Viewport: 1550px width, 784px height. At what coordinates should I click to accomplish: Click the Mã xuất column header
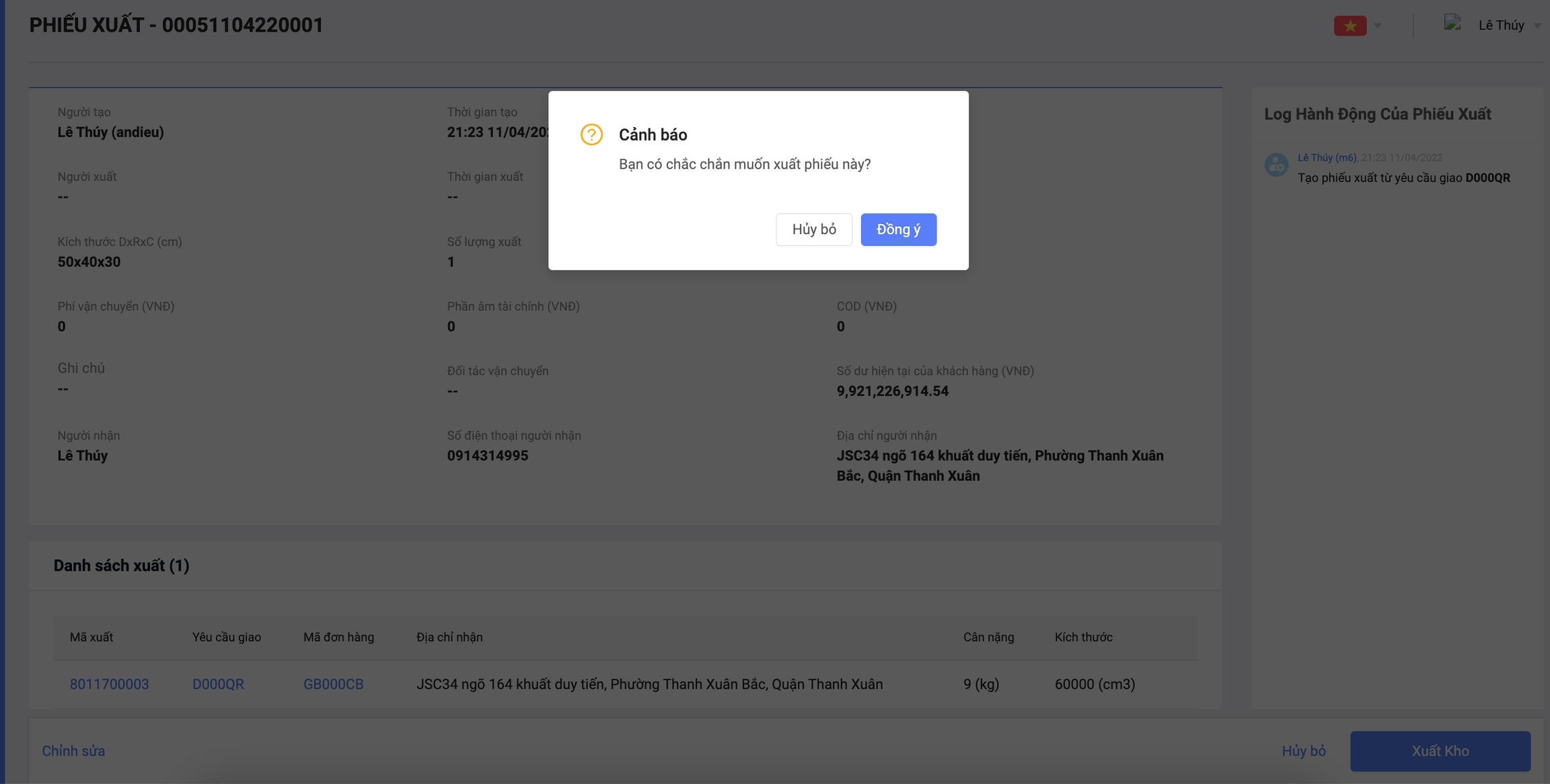click(x=91, y=637)
